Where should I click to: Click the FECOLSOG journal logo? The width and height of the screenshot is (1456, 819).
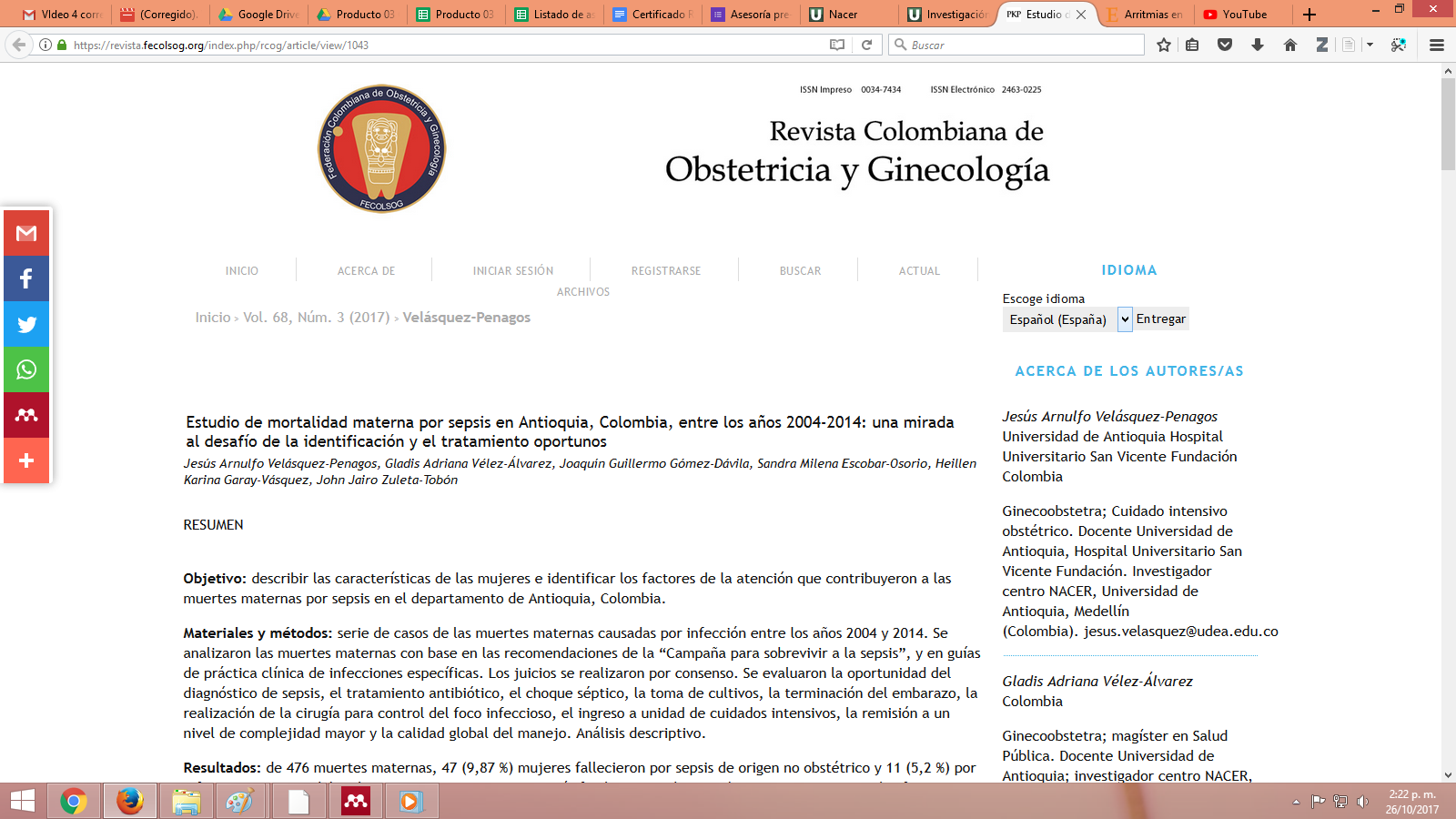tap(381, 149)
